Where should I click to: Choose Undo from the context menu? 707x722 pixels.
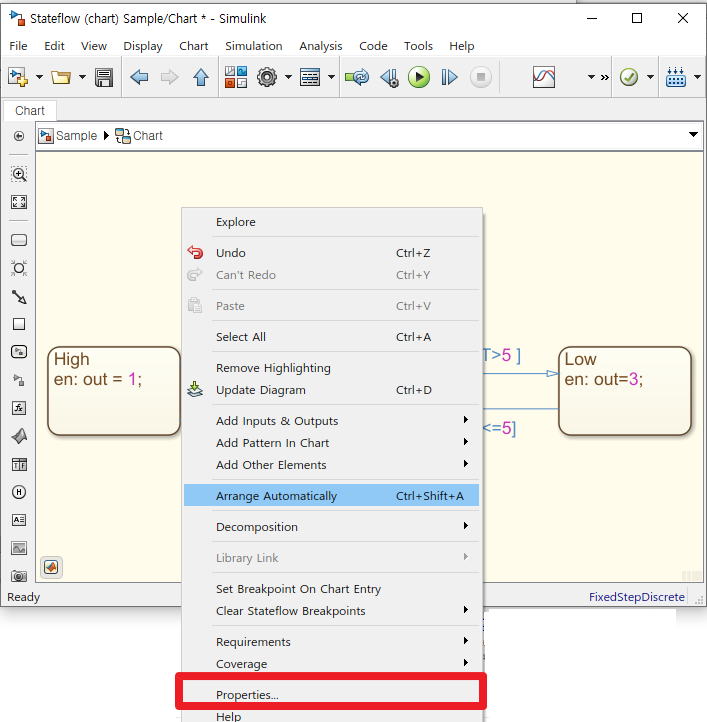coord(331,253)
